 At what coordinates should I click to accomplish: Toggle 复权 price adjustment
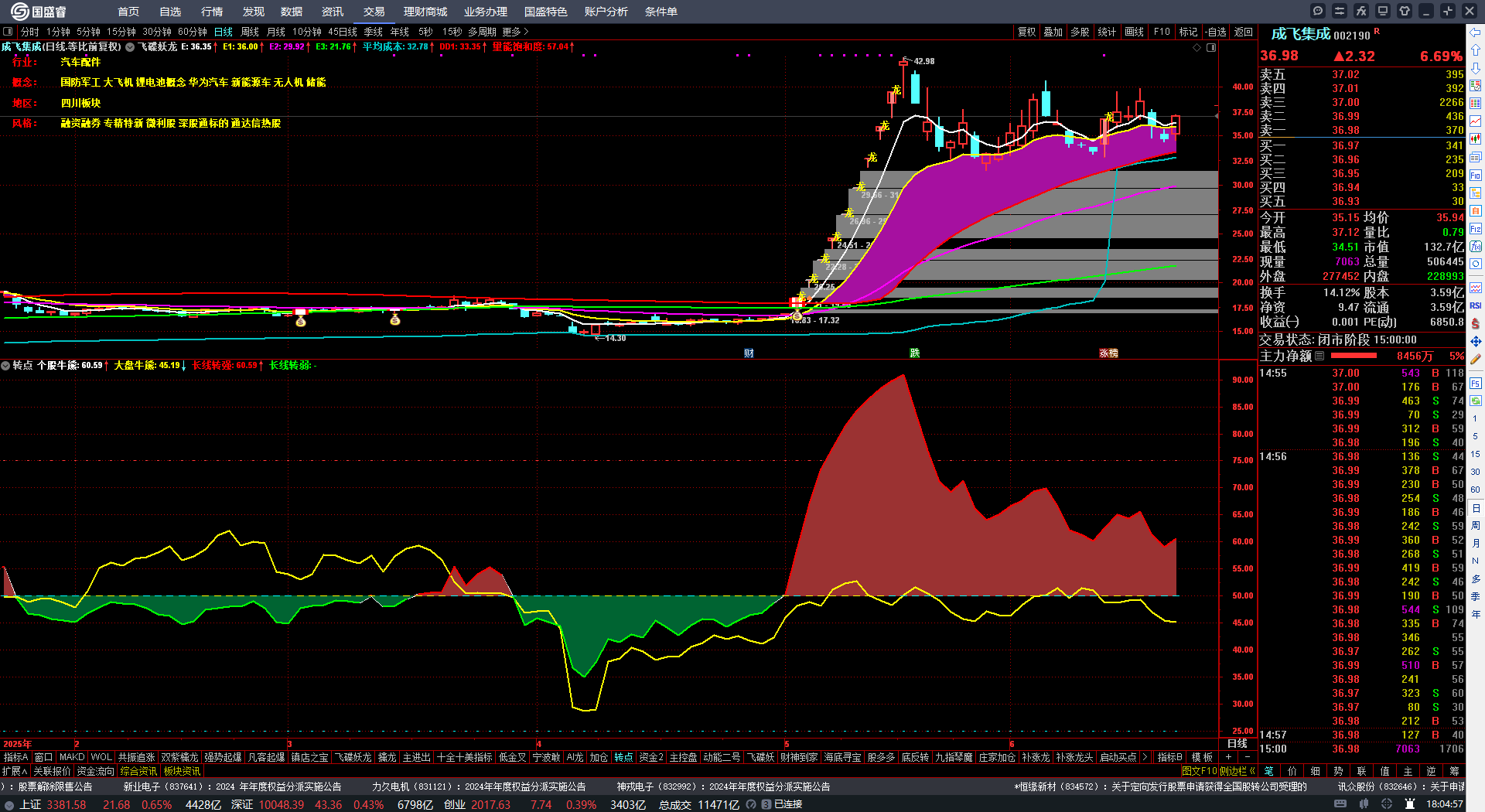(1026, 32)
